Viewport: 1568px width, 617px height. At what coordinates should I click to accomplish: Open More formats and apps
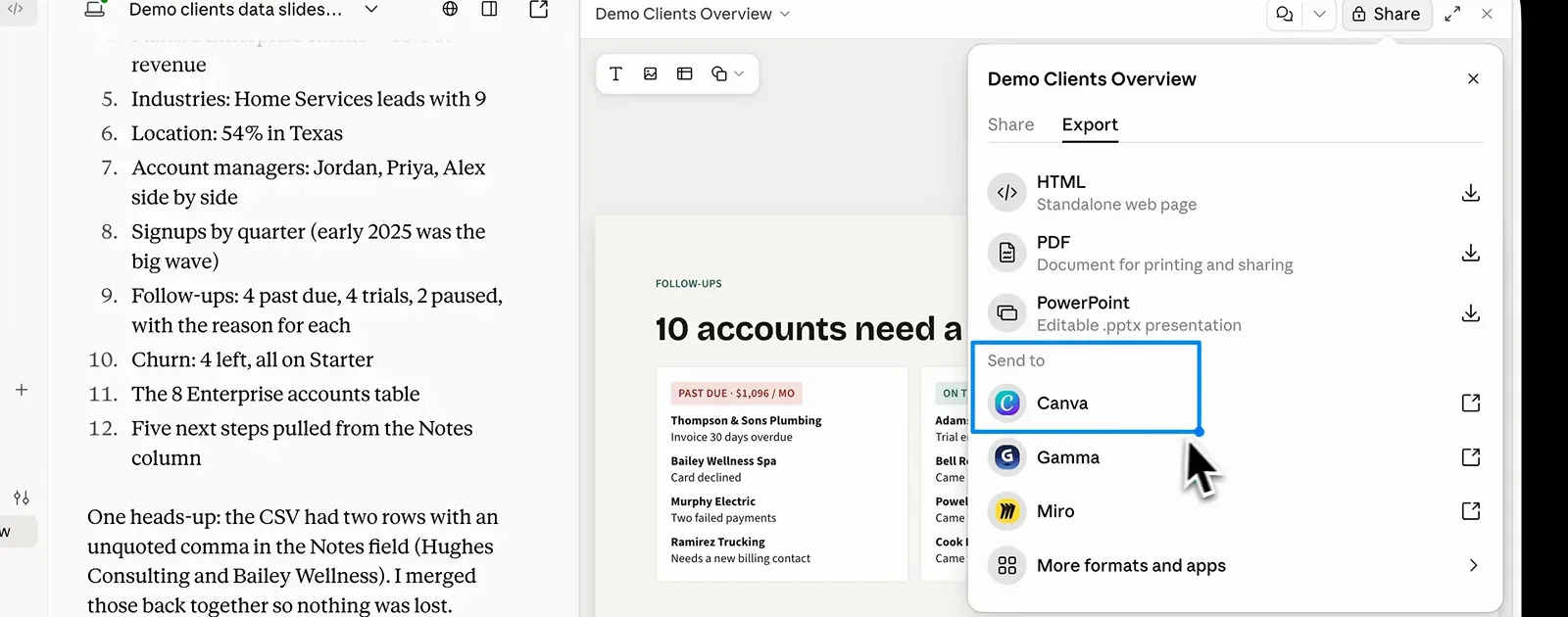[1235, 565]
